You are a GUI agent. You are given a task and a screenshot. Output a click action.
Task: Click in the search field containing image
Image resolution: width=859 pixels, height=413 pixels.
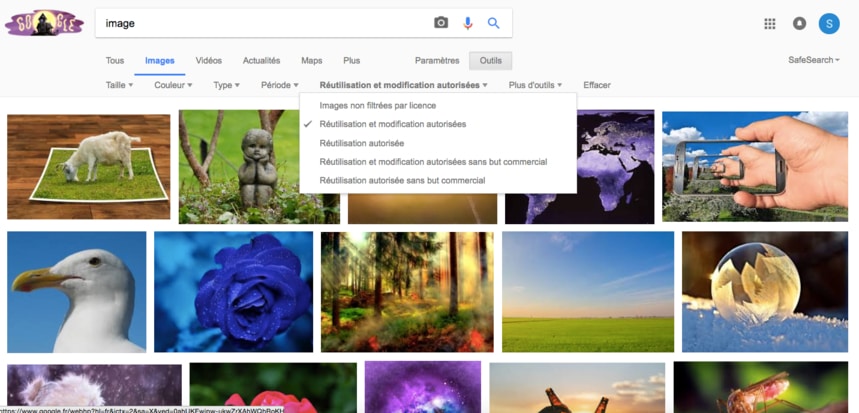[260, 23]
